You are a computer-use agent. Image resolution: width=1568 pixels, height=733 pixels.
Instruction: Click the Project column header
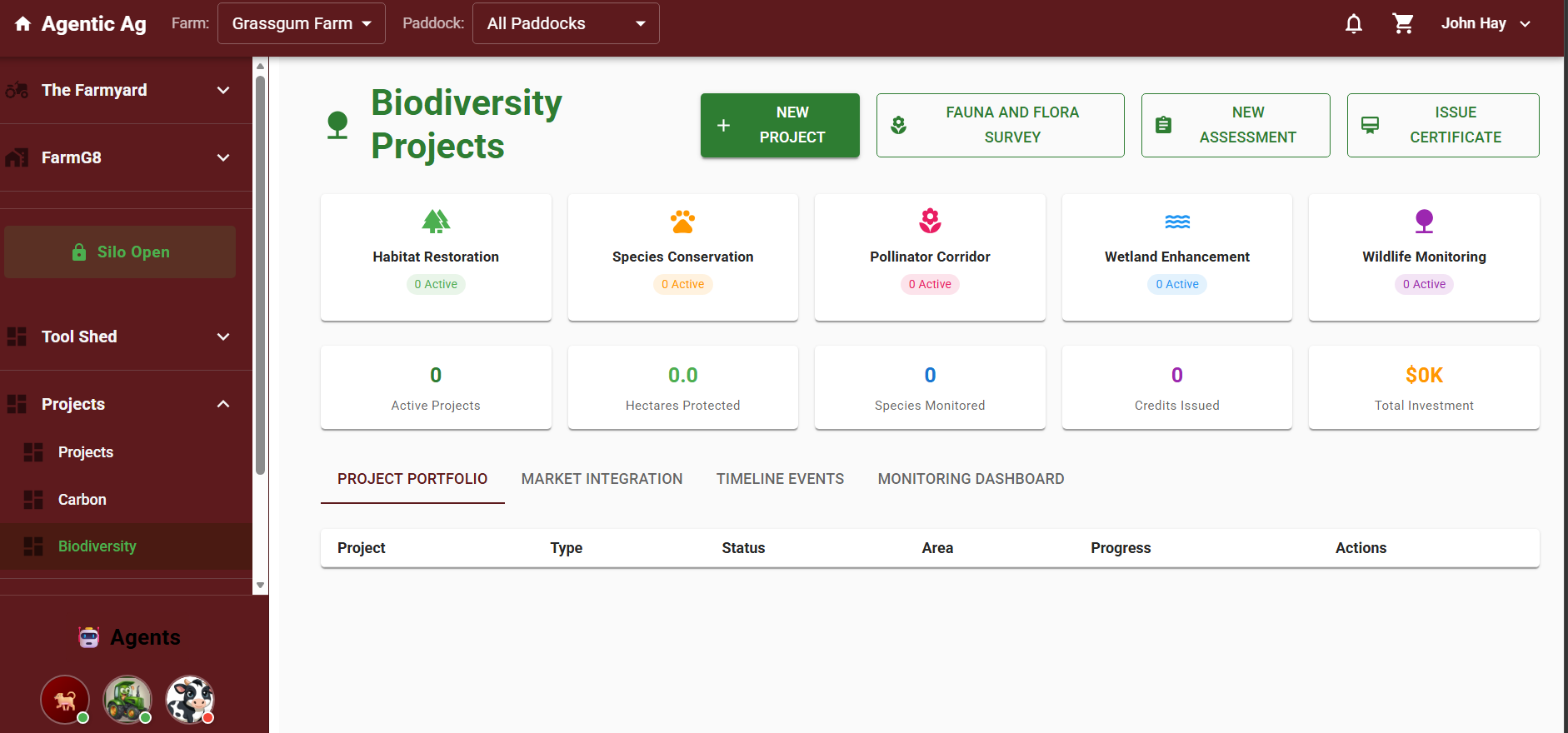361,548
